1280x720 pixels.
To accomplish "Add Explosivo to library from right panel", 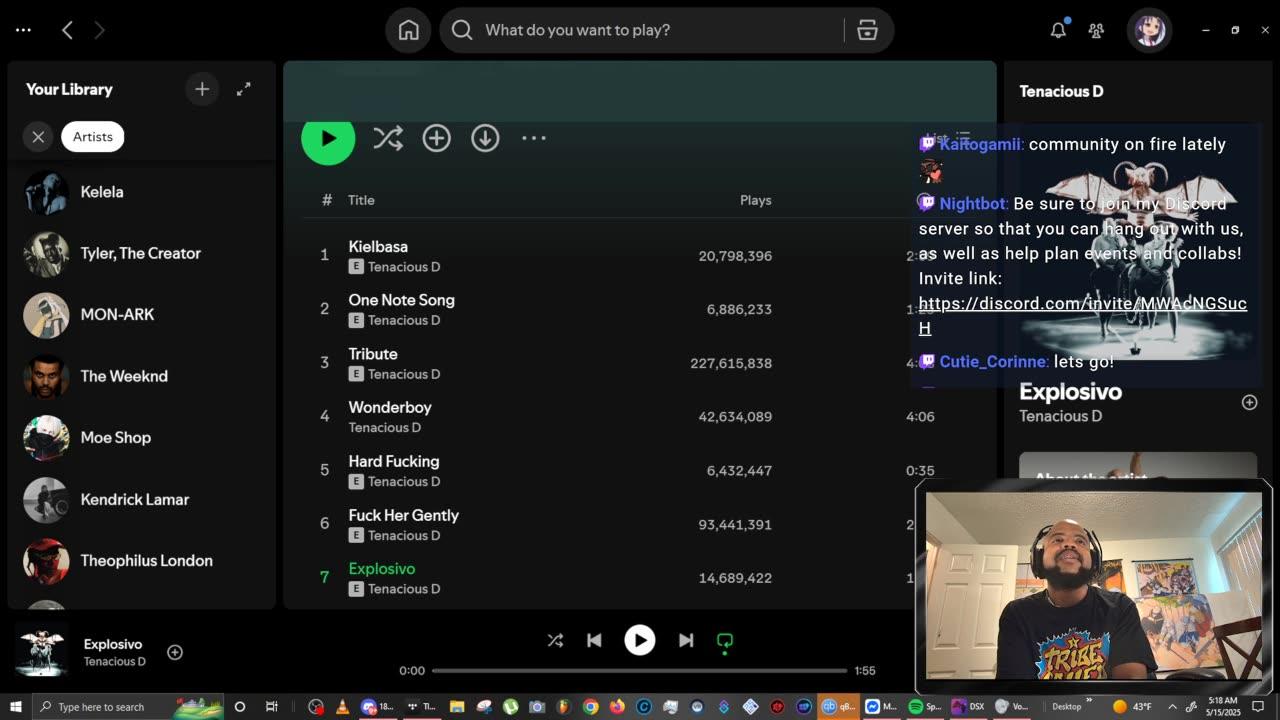I will pos(1249,402).
